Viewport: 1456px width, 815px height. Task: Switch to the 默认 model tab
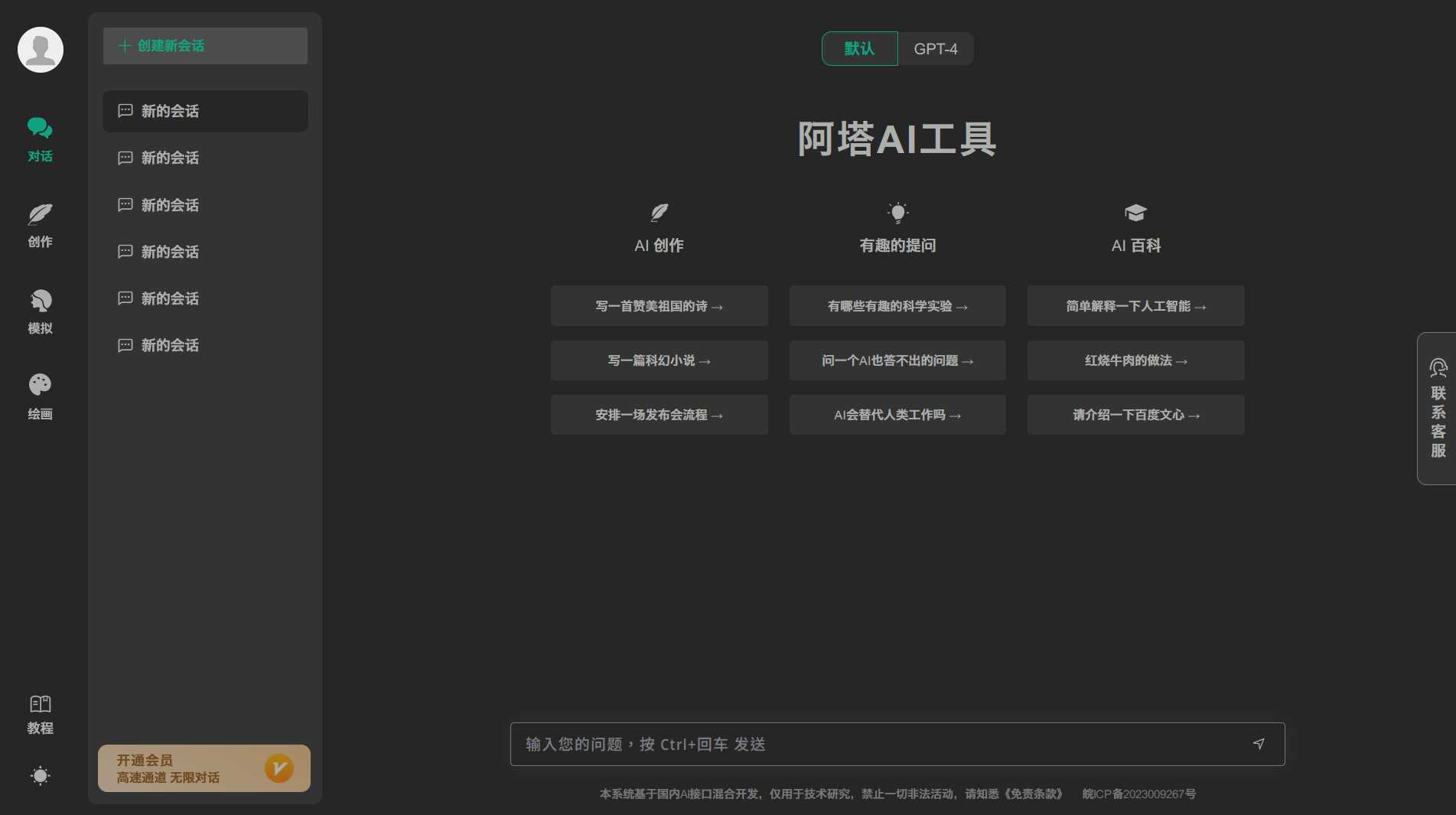859,49
